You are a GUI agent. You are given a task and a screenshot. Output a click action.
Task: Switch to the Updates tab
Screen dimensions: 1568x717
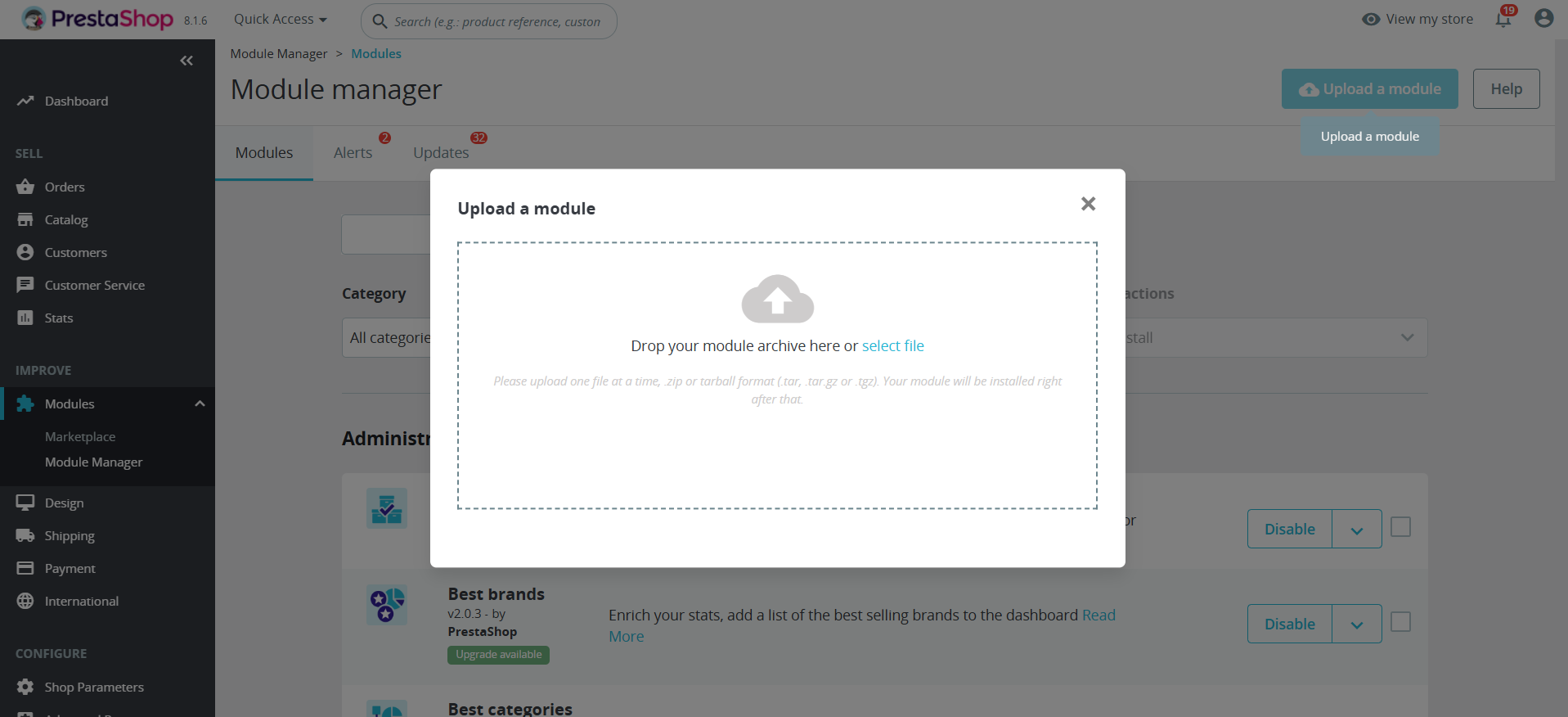tap(441, 153)
